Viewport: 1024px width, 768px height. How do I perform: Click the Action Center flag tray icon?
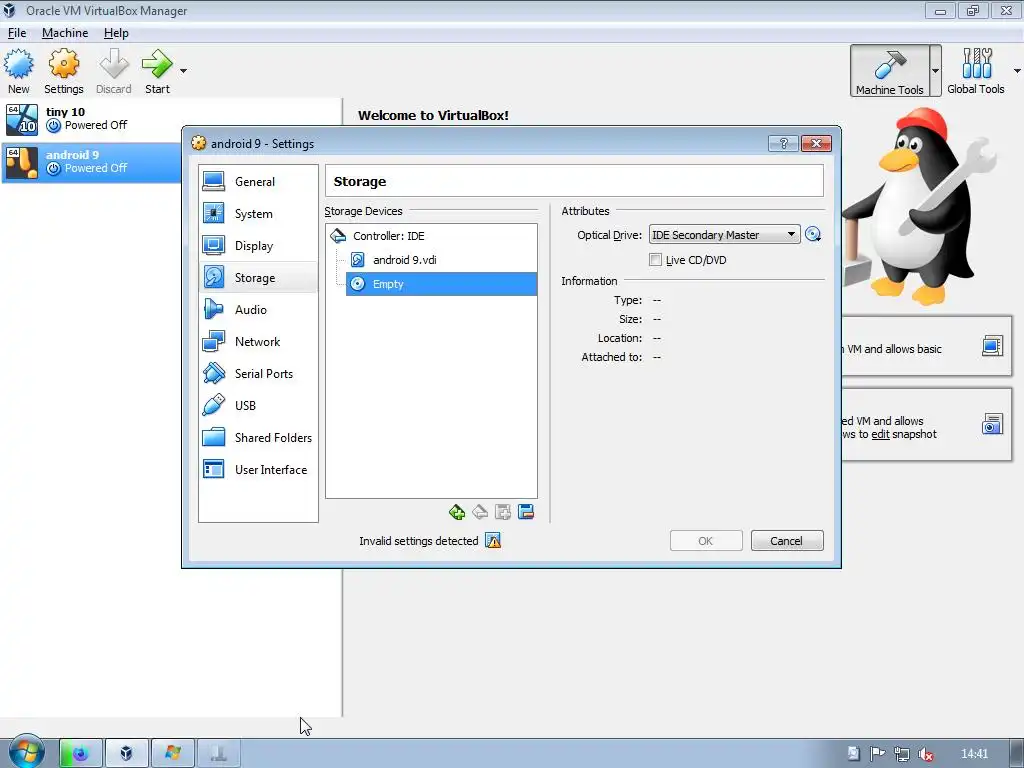(x=877, y=754)
